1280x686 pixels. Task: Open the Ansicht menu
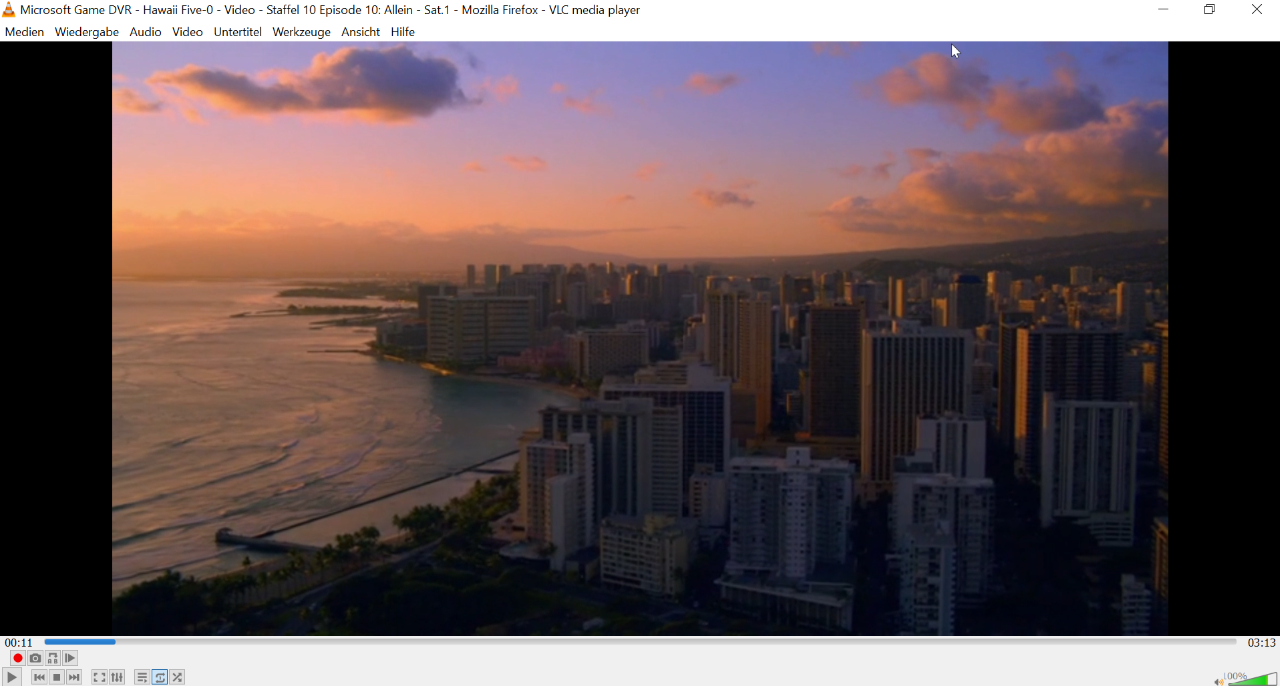pyautogui.click(x=360, y=32)
